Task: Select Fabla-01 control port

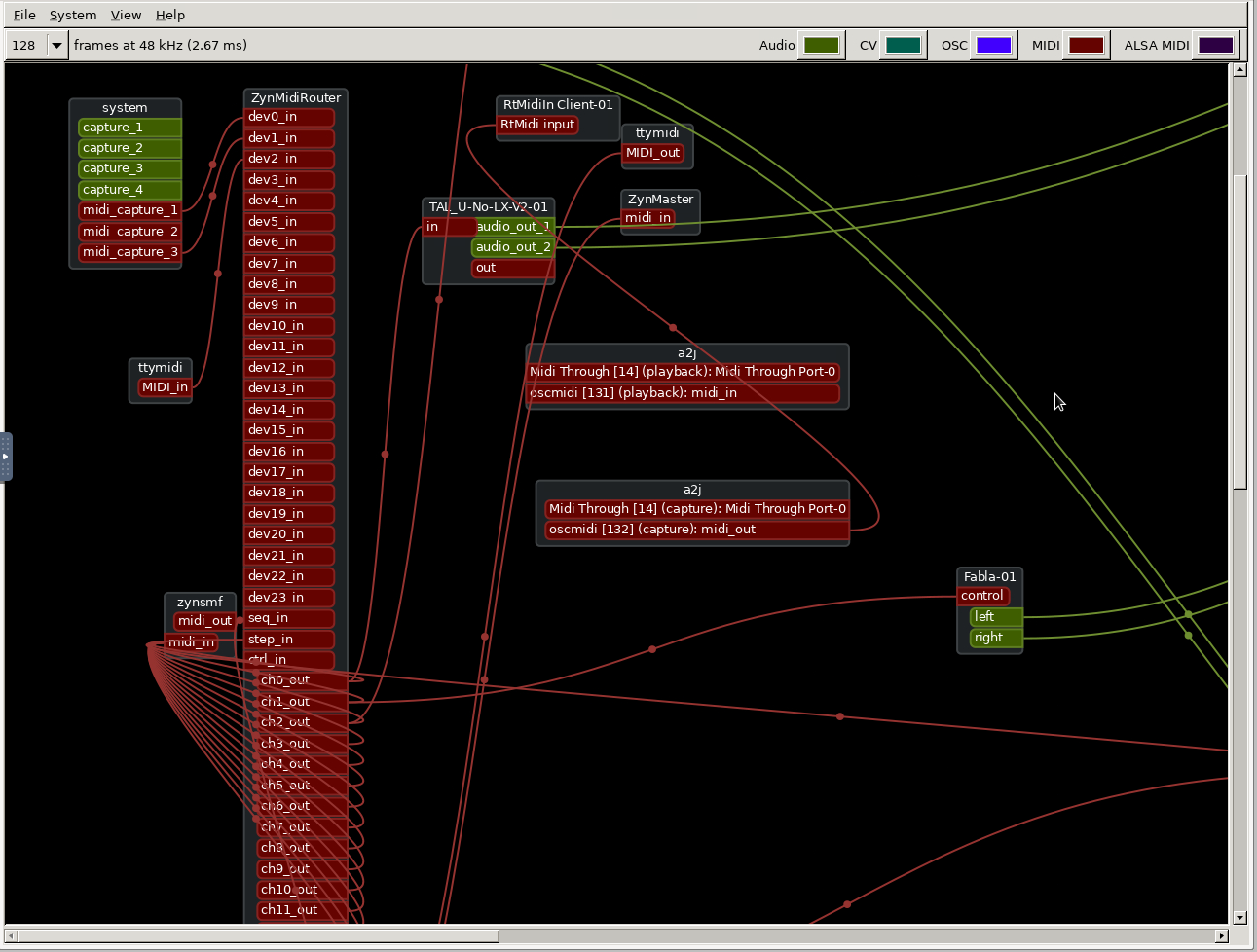Action: [x=982, y=596]
